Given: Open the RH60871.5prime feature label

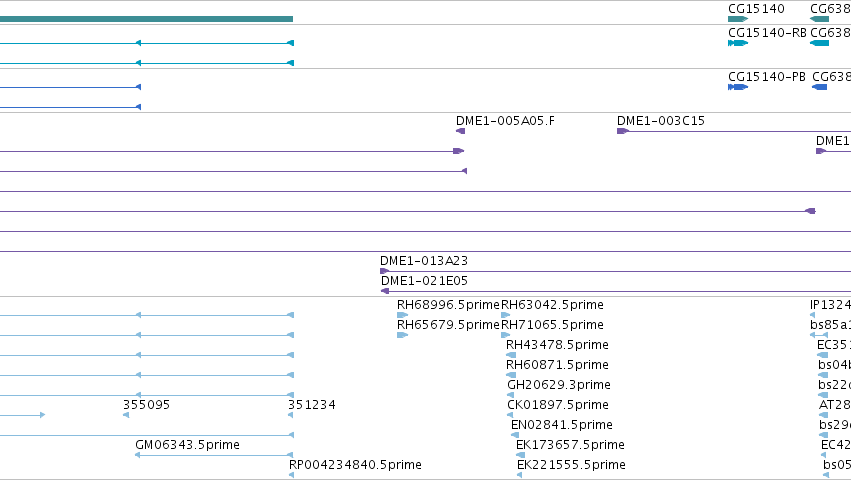Looking at the screenshot, I should tap(557, 365).
